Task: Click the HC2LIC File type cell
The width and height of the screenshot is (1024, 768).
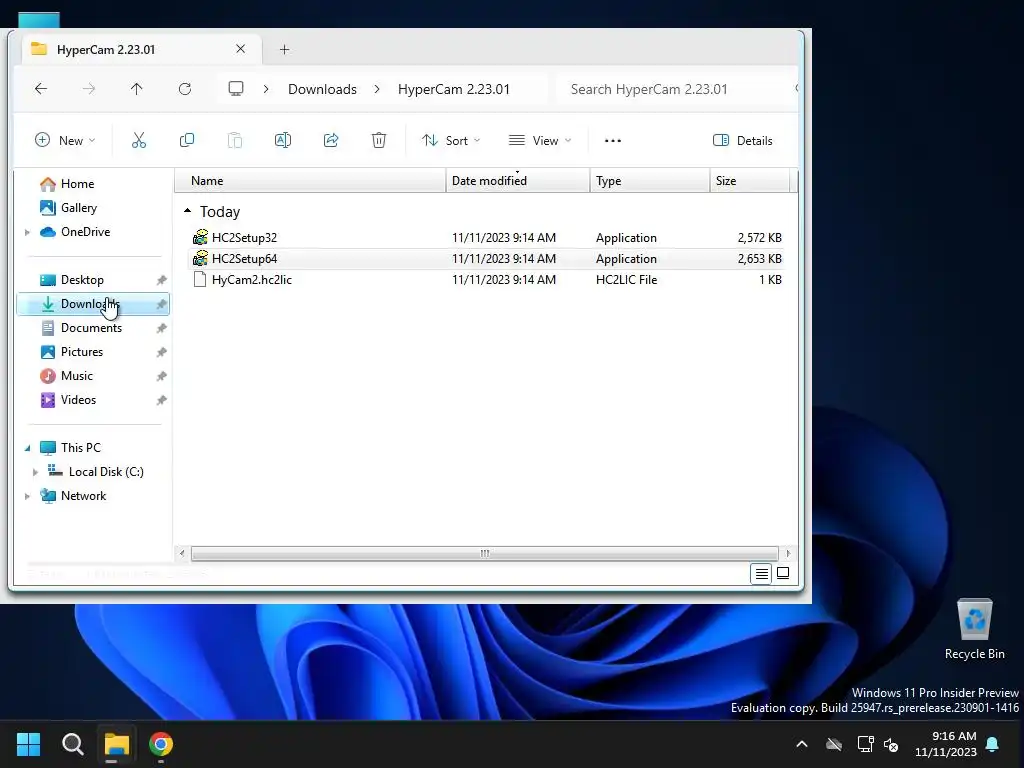Action: [x=626, y=280]
